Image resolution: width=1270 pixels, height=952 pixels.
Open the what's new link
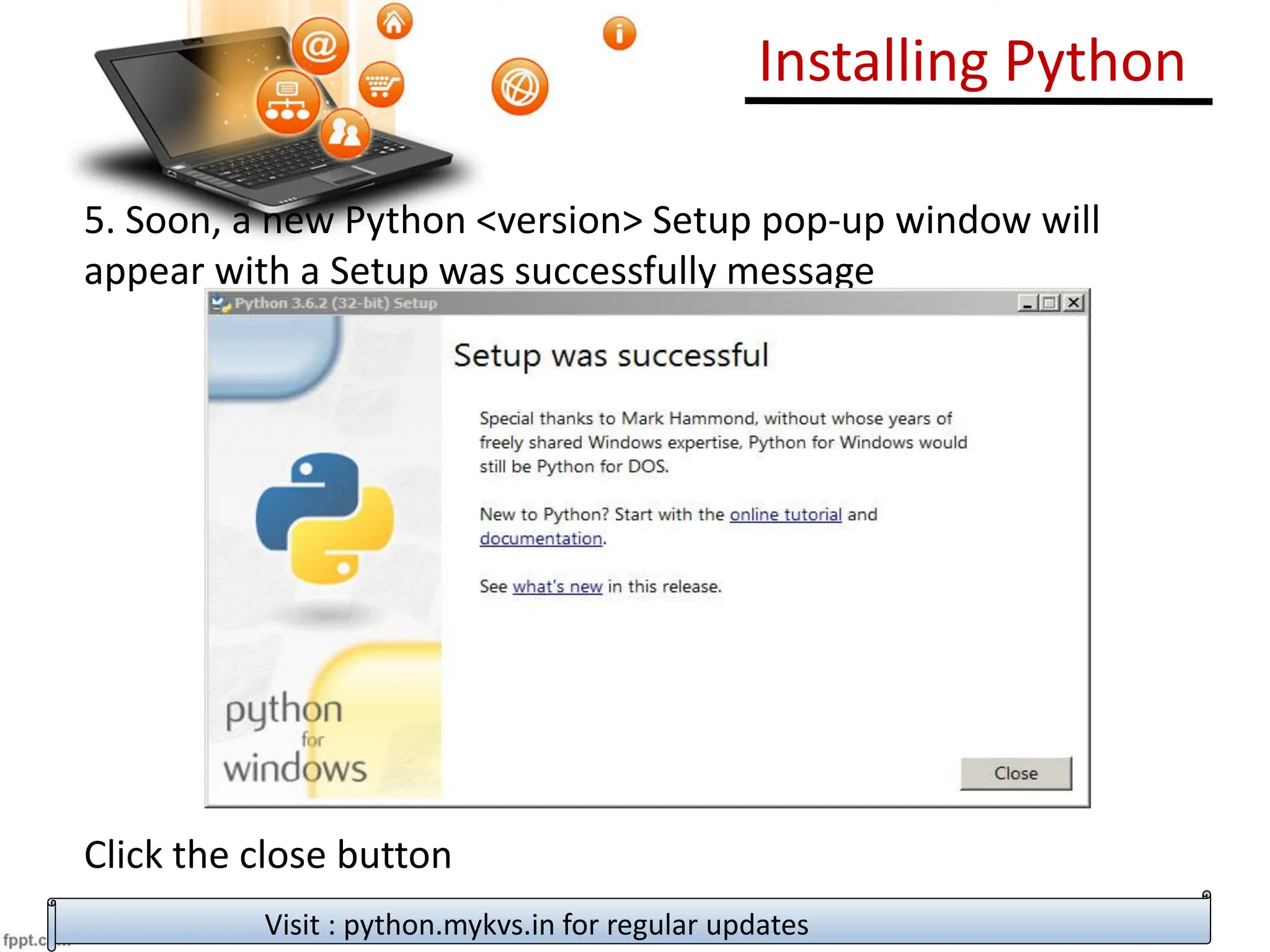click(x=557, y=586)
